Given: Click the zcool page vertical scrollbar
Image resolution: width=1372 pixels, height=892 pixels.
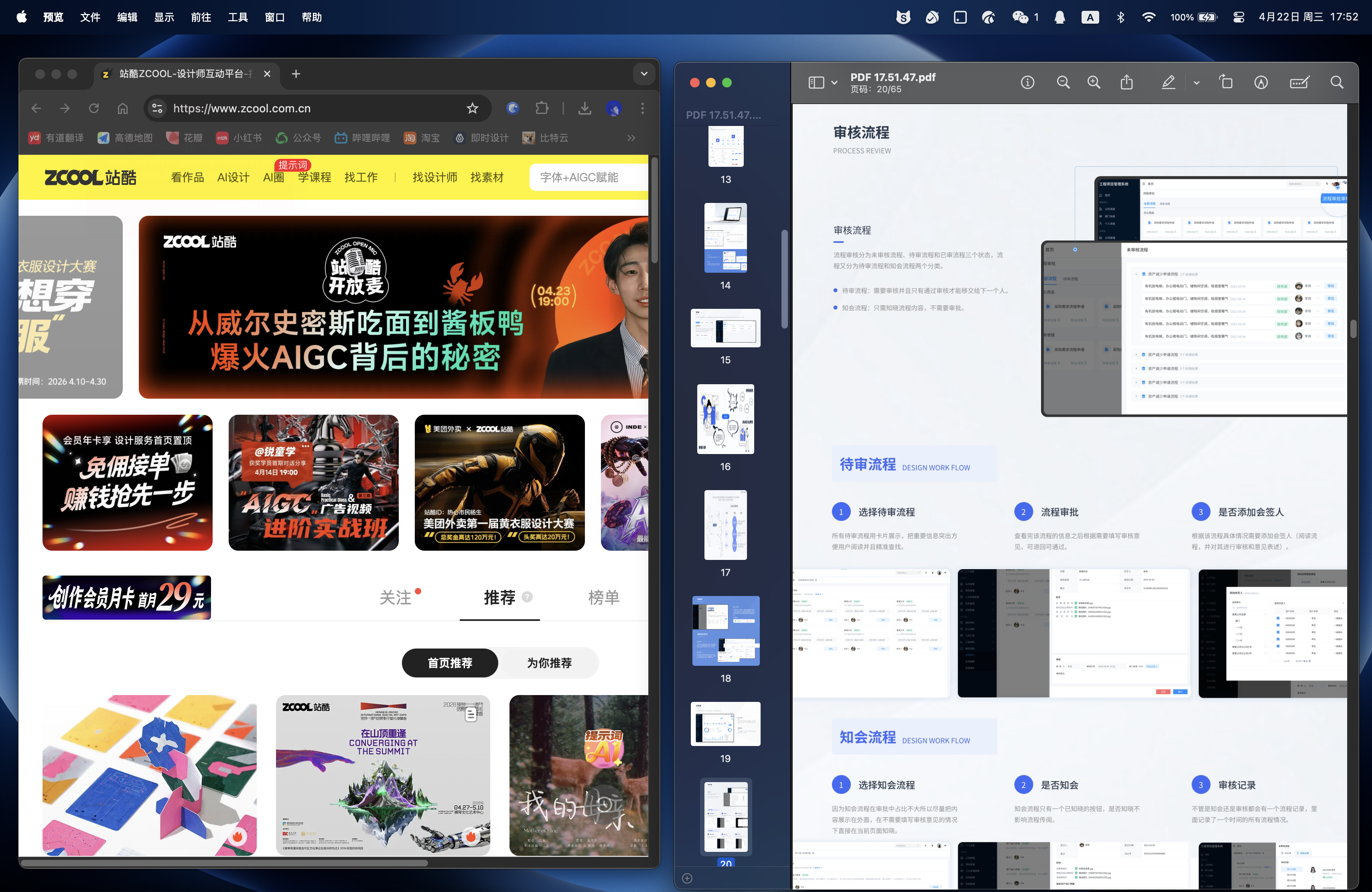Looking at the screenshot, I should pos(654,210).
